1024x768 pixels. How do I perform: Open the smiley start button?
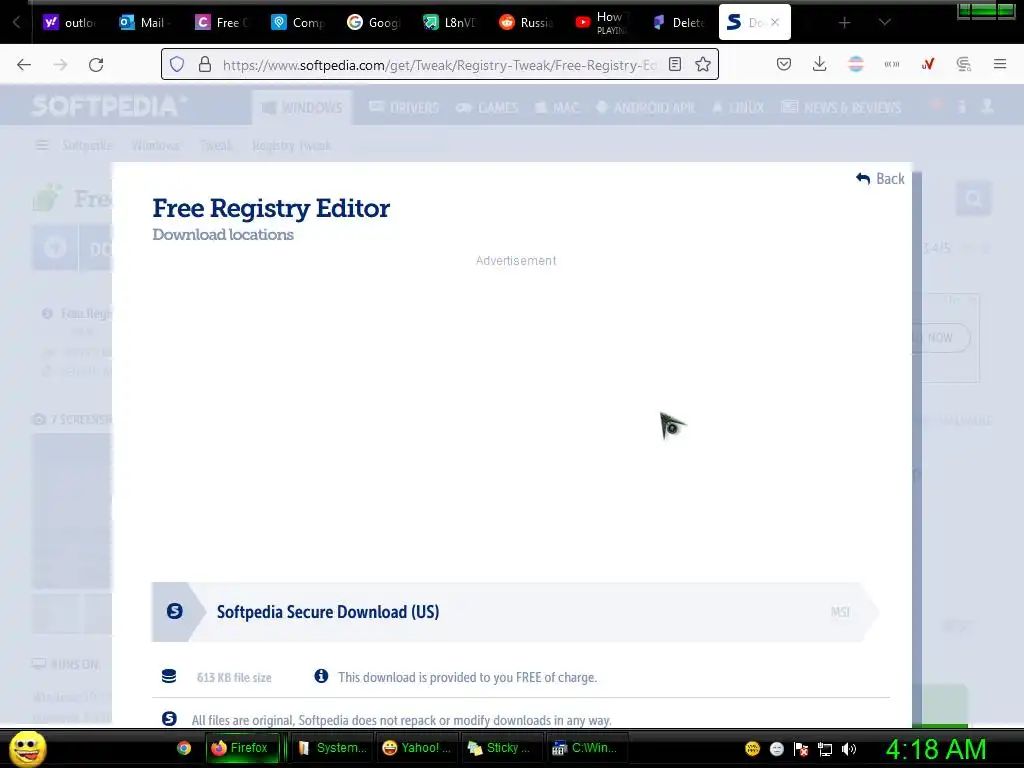pyautogui.click(x=27, y=748)
